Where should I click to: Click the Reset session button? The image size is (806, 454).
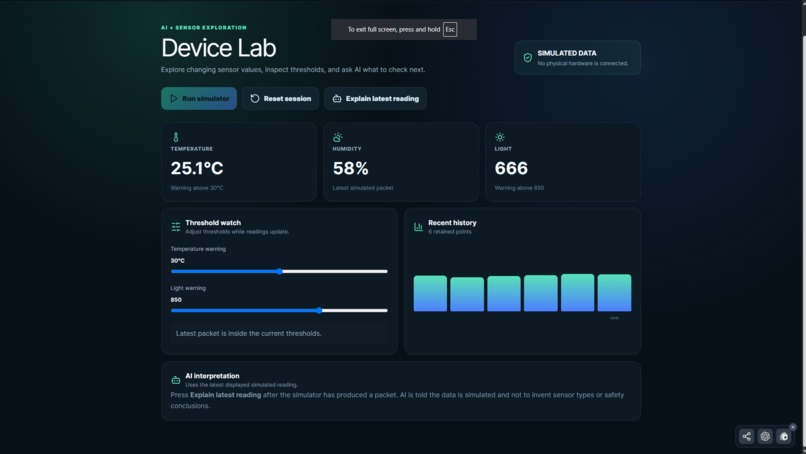(x=280, y=98)
